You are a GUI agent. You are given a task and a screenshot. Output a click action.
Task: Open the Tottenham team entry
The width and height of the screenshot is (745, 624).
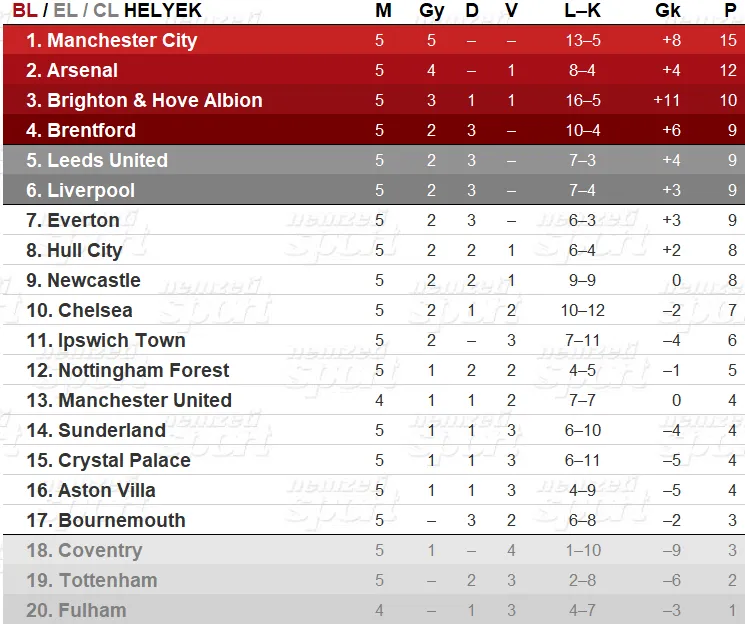(92, 580)
